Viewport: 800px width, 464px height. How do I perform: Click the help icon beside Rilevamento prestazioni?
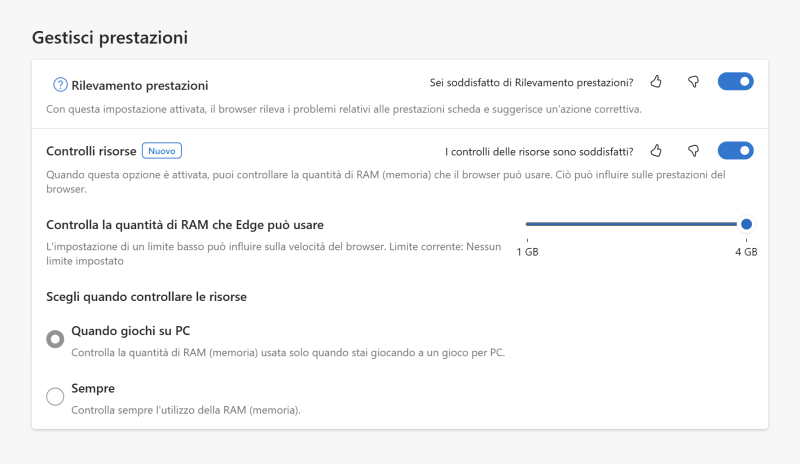tap(60, 85)
